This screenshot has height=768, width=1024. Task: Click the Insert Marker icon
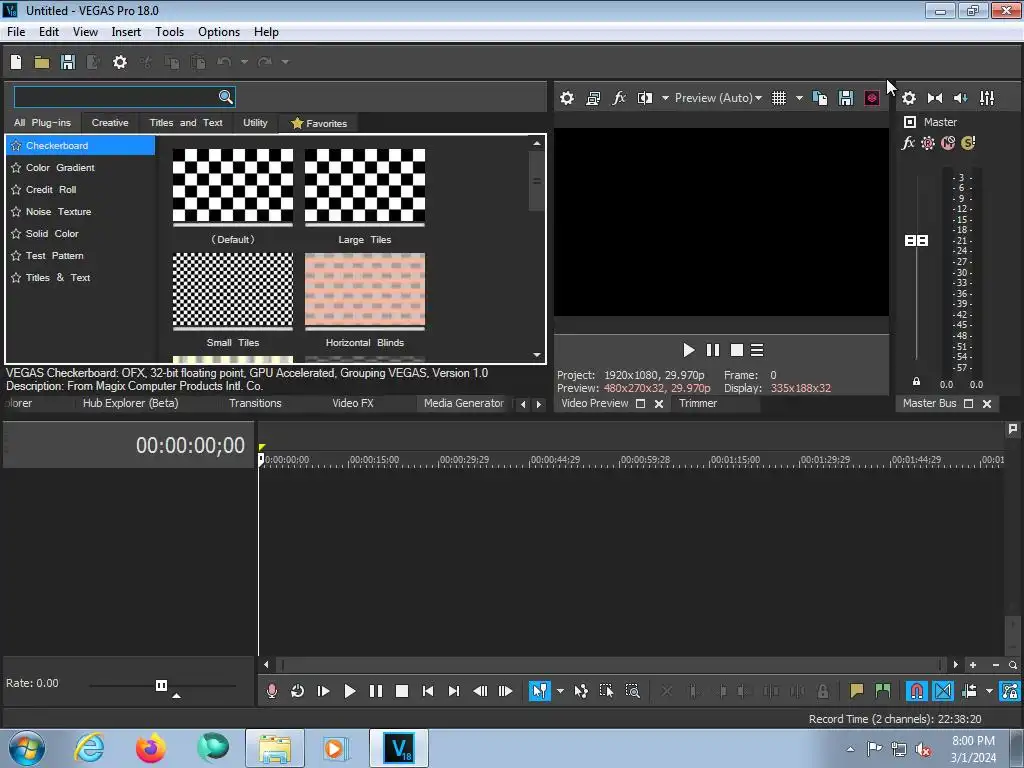pyautogui.click(x=856, y=691)
